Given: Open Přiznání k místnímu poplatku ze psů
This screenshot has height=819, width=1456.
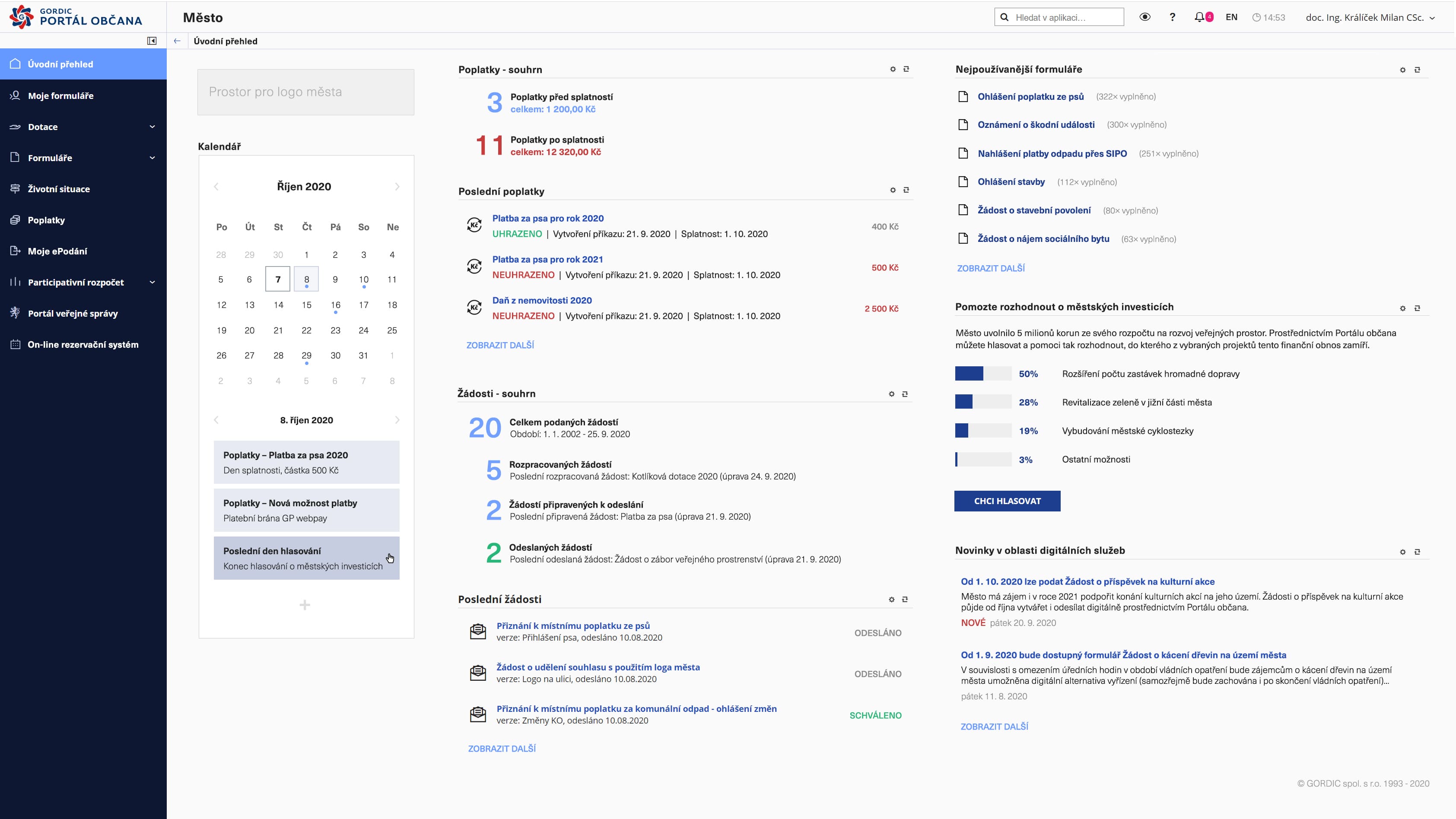Looking at the screenshot, I should 573,625.
